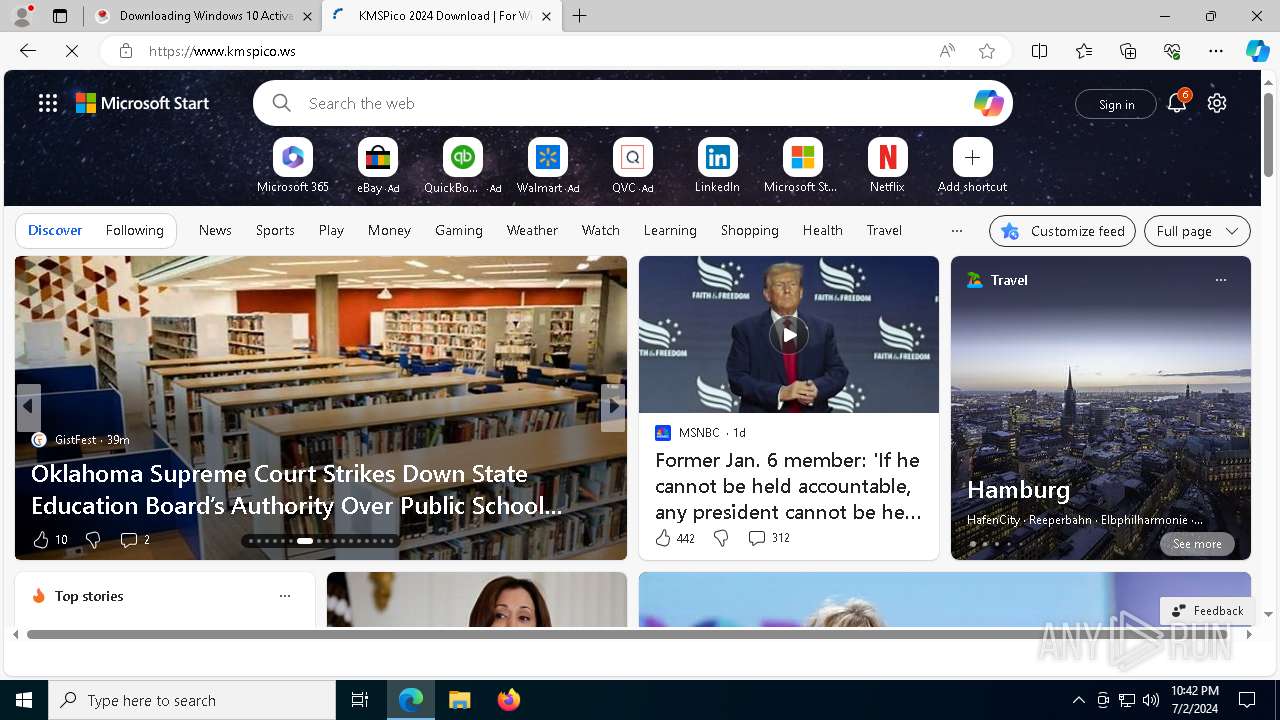
Task: Like the Oklahoma Supreme Court story
Action: (x=41, y=540)
